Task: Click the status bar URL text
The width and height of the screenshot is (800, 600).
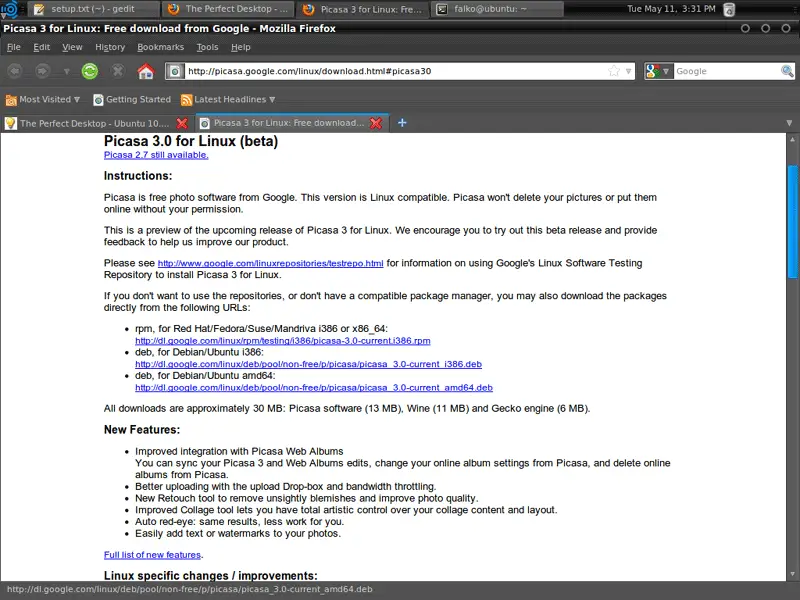Action: point(190,589)
